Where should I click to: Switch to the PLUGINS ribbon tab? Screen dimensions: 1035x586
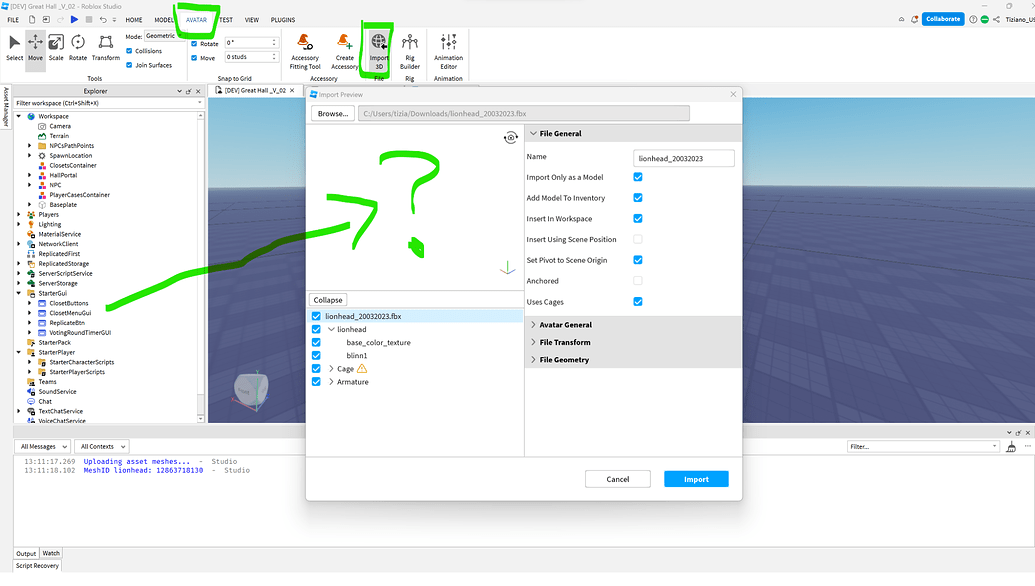coord(283,20)
